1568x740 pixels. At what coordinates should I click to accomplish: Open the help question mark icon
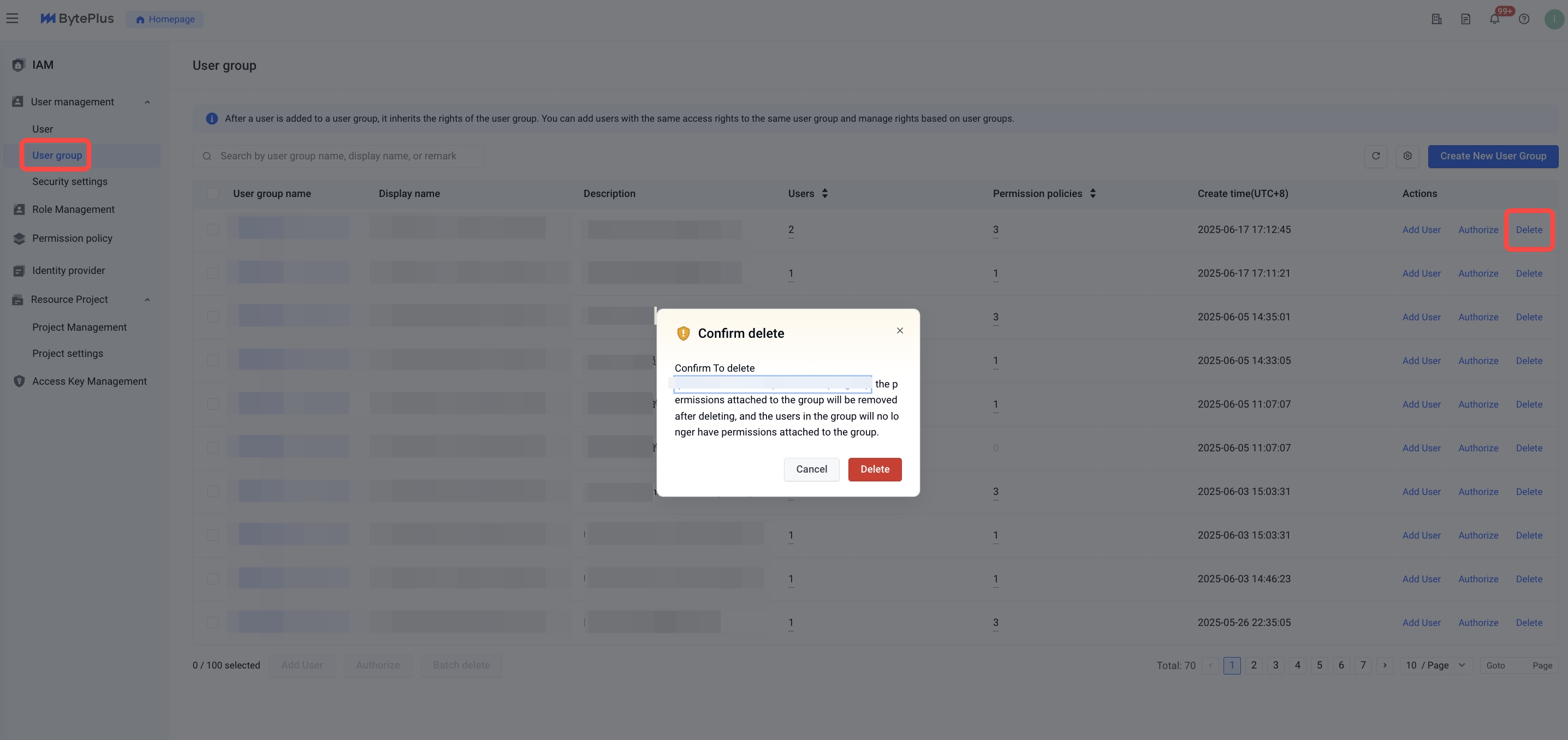[1524, 20]
